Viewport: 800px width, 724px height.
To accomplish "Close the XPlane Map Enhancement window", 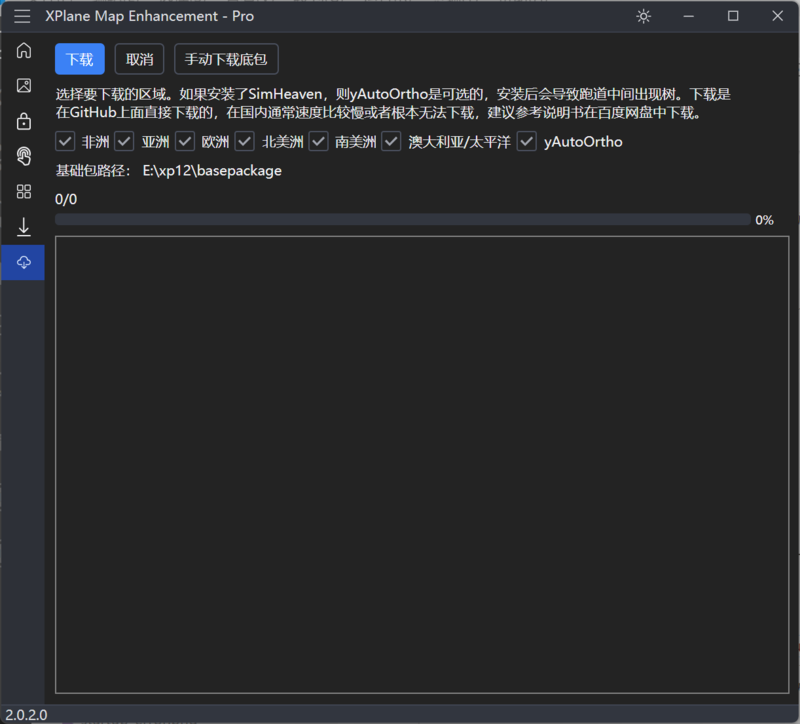I will click(x=777, y=16).
